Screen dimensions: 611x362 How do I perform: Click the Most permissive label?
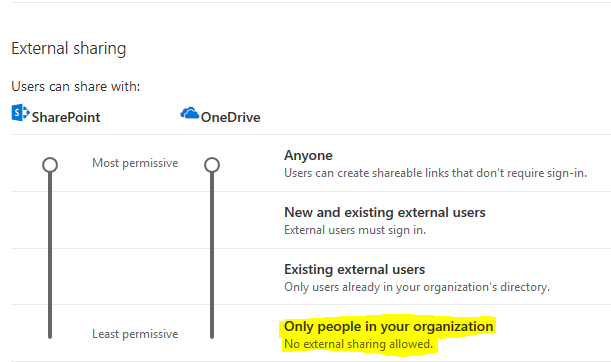pyautogui.click(x=135, y=163)
